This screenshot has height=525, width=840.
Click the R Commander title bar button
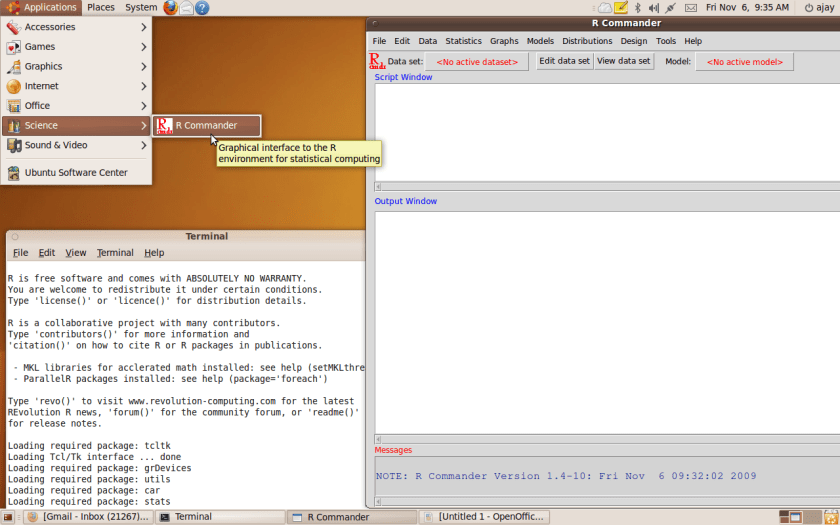point(375,23)
